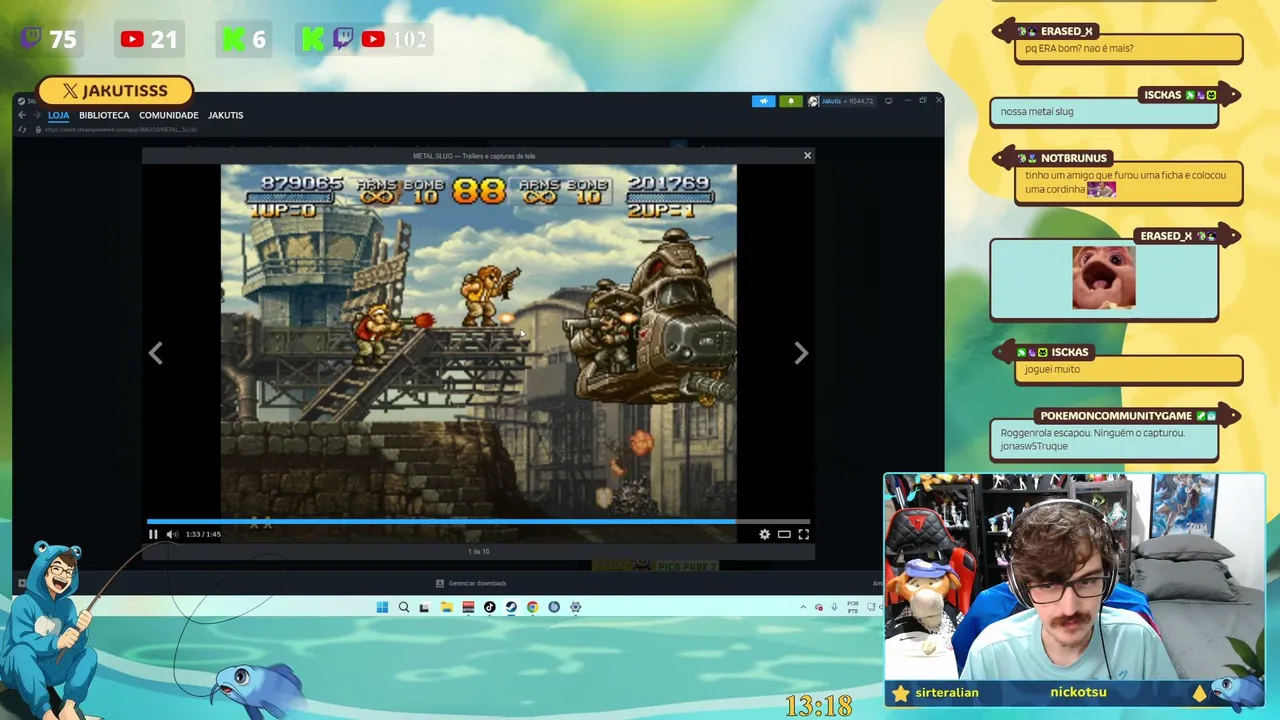The width and height of the screenshot is (1280, 720).
Task: Click the microphone icon in system tray
Action: click(835, 607)
